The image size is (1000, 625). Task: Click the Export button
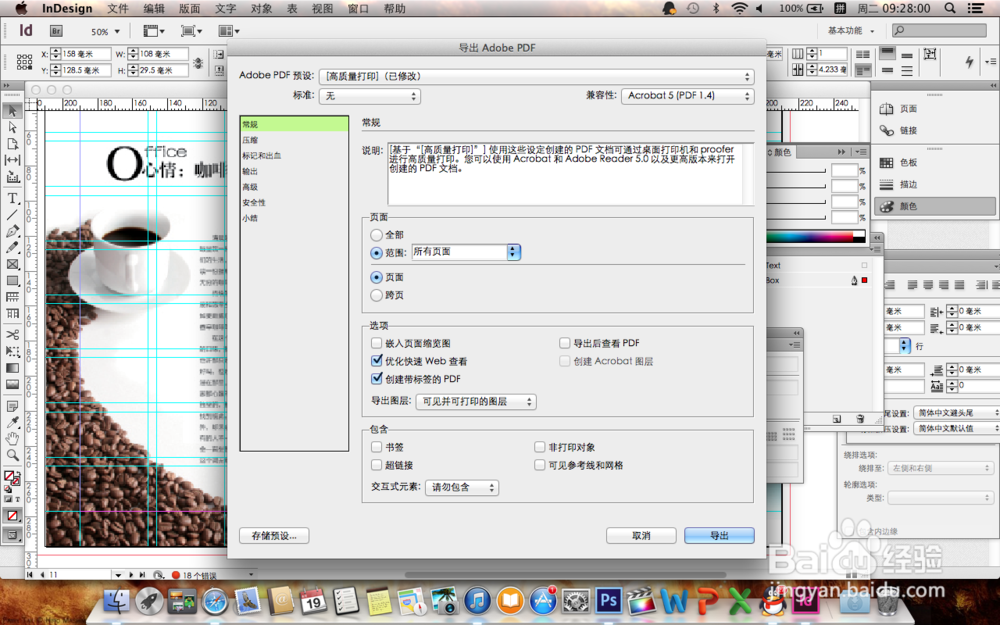click(x=719, y=536)
